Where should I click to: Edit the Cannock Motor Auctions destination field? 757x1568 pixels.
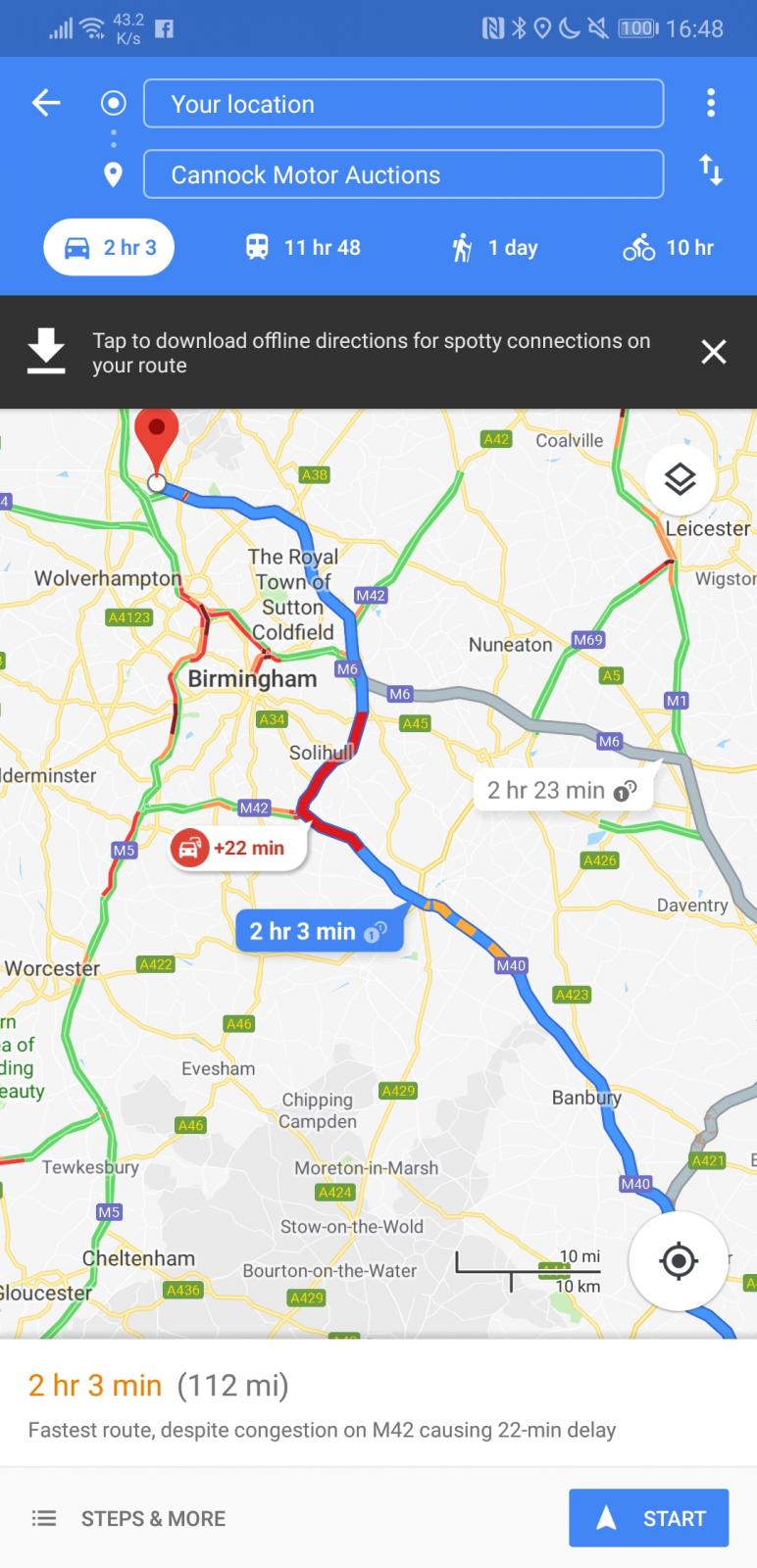click(x=403, y=174)
